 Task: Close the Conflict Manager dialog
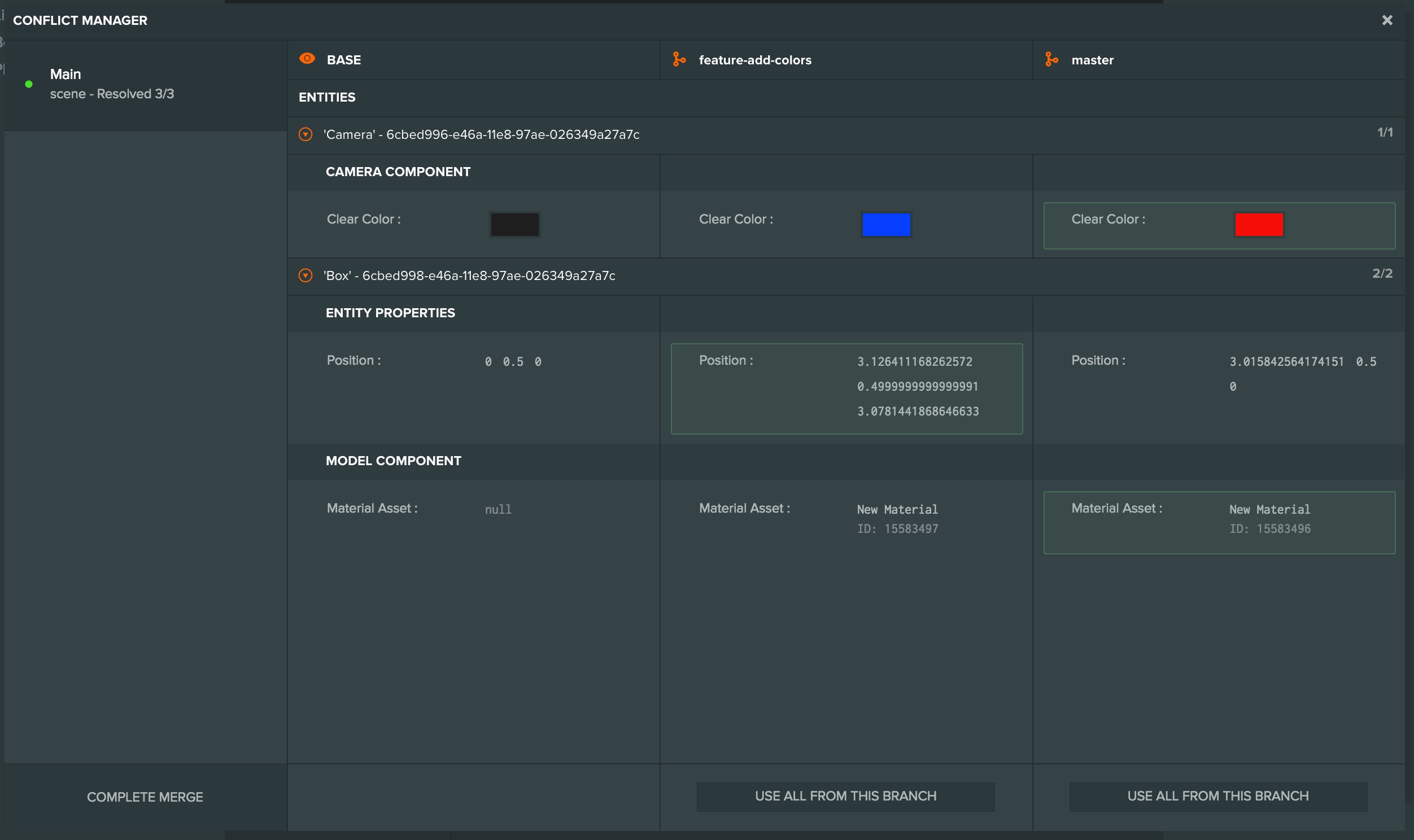click(1387, 20)
